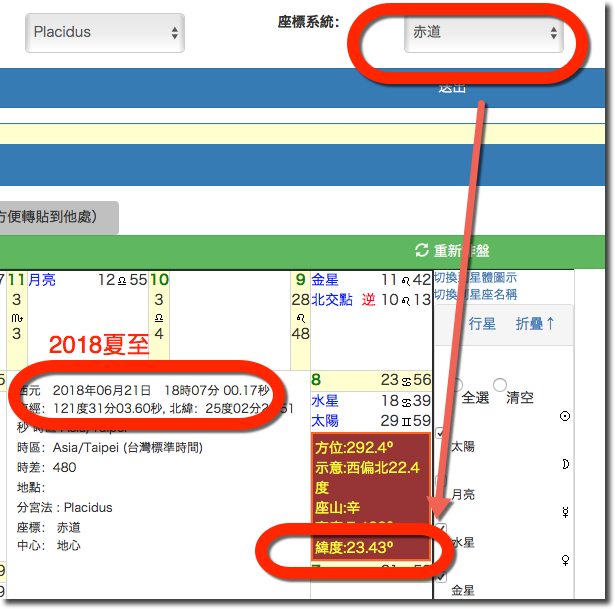This screenshot has width=615, height=609.
Task: Click the 太陽 link in house 8
Action: 325,421
